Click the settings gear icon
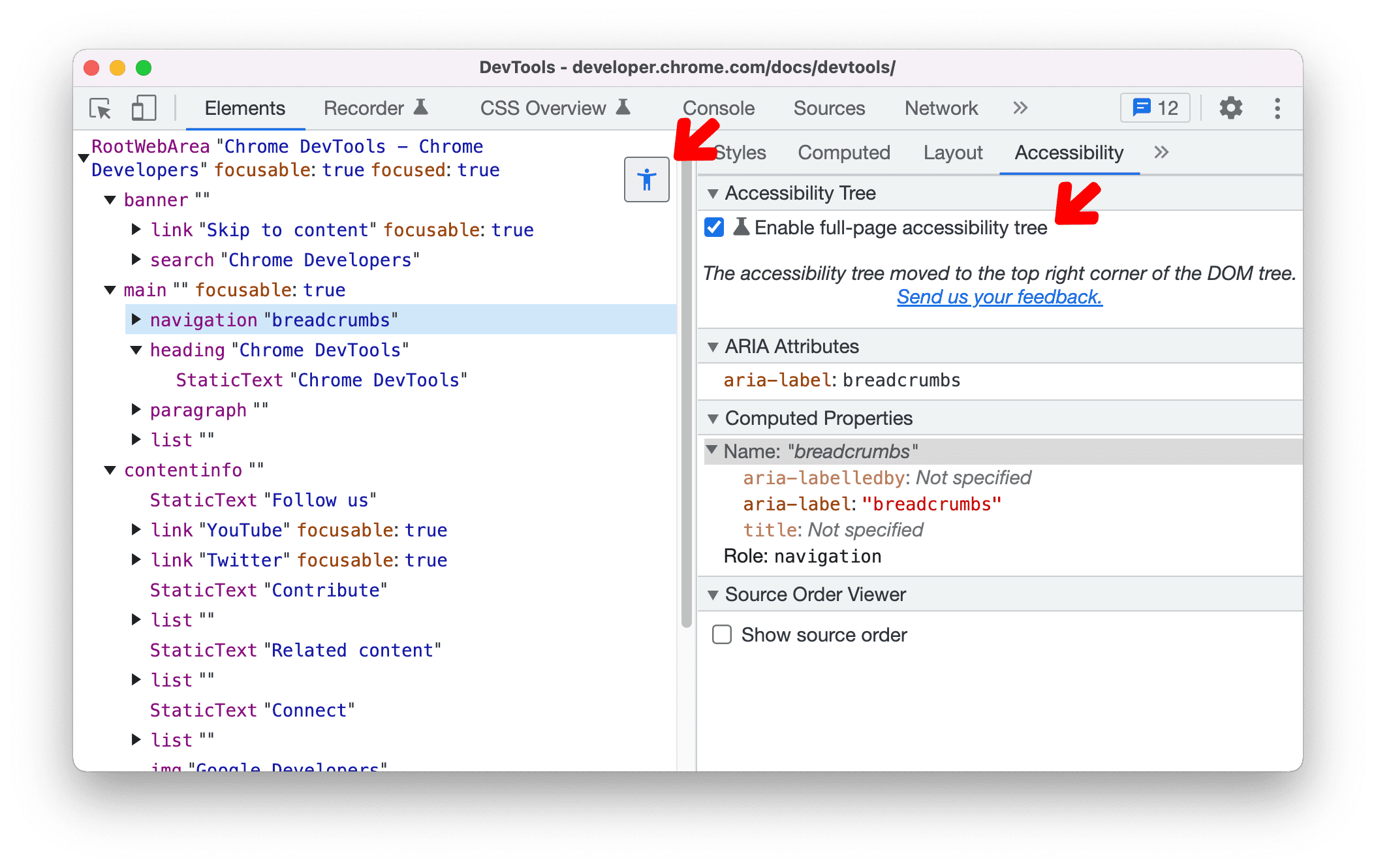This screenshot has width=1376, height=868. click(1228, 109)
